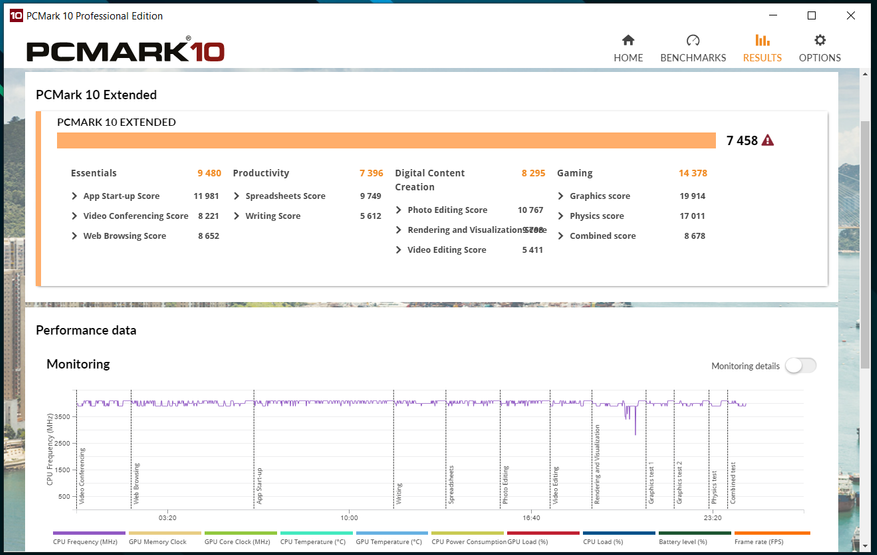Screen dimensions: 877x555
Task: Toggle the Monitoring details switch
Action: tap(800, 366)
